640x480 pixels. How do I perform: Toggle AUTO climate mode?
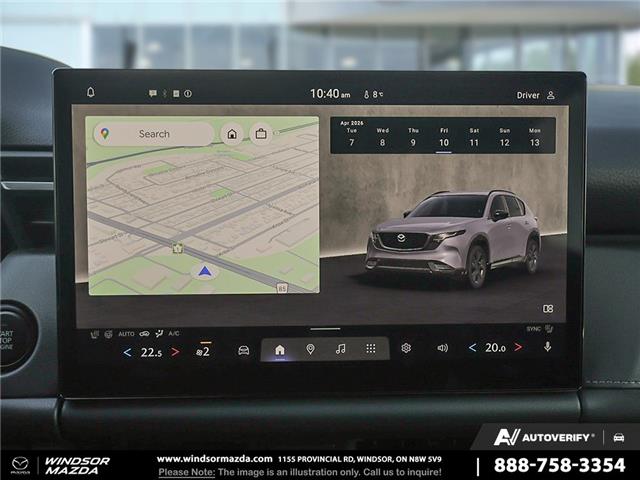pyautogui.click(x=126, y=334)
